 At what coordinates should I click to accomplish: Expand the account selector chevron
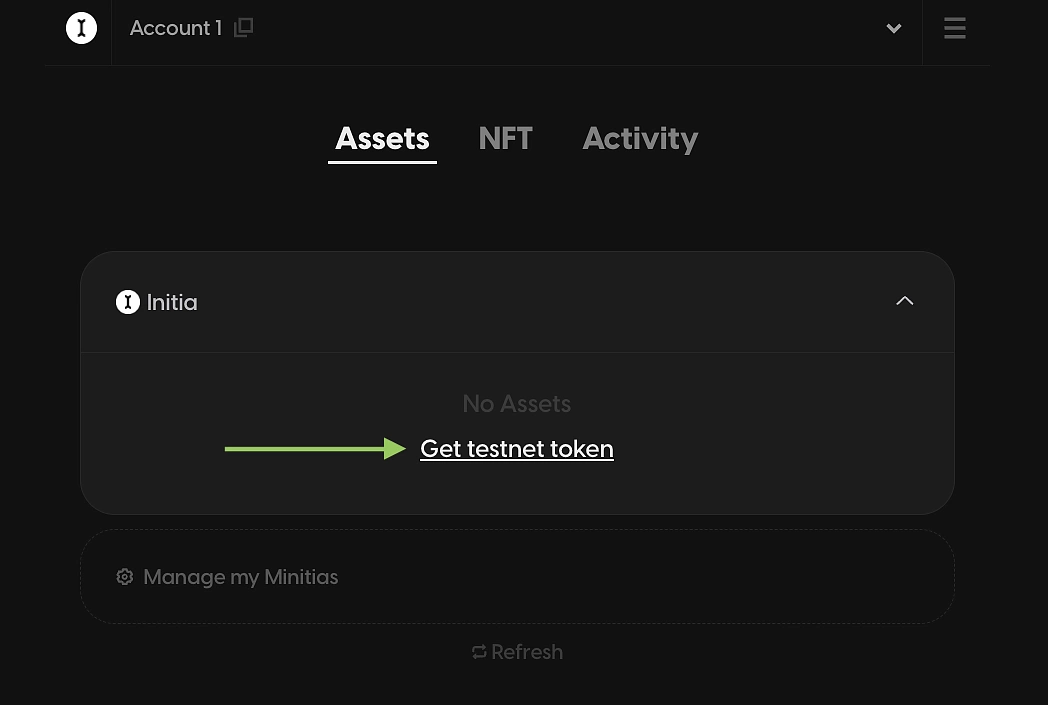click(894, 28)
